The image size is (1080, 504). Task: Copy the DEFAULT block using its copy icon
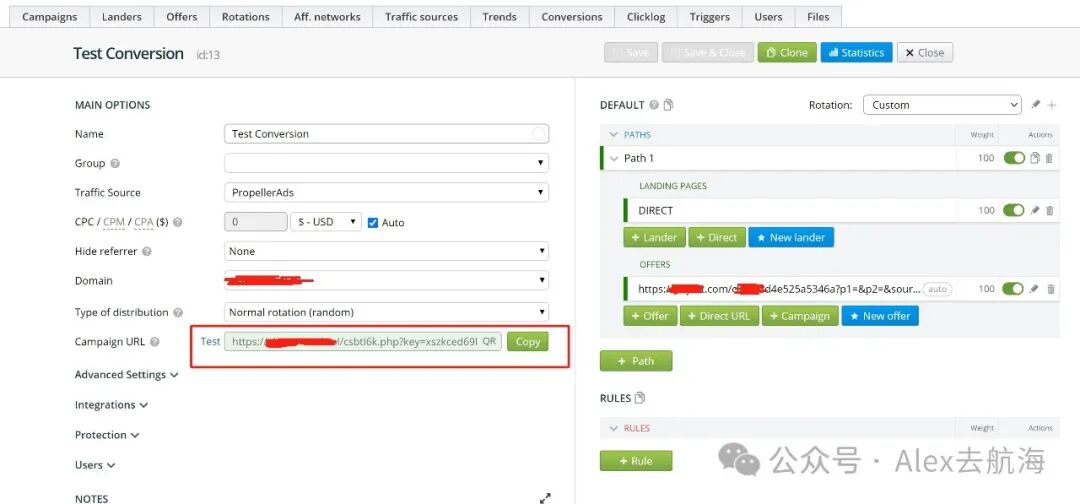(668, 105)
